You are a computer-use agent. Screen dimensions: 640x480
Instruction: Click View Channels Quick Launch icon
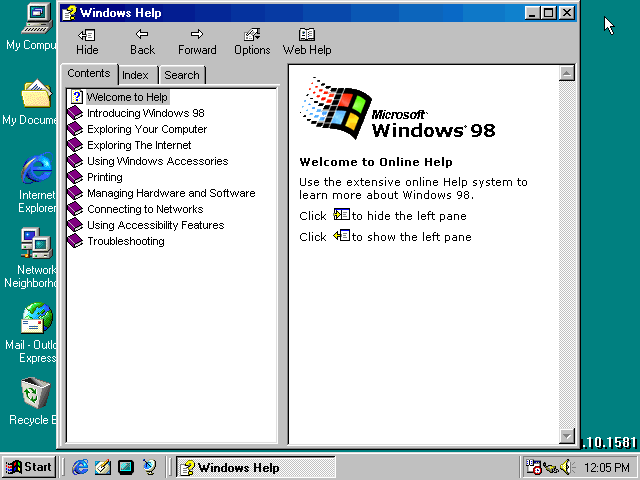click(149, 467)
